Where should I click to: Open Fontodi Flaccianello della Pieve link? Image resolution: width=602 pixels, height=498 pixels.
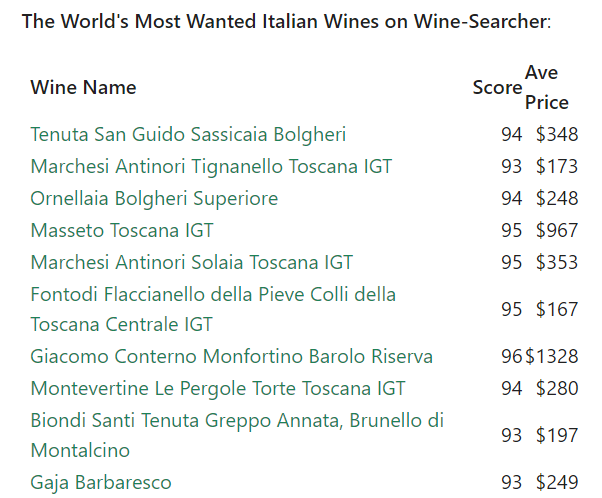click(x=213, y=309)
